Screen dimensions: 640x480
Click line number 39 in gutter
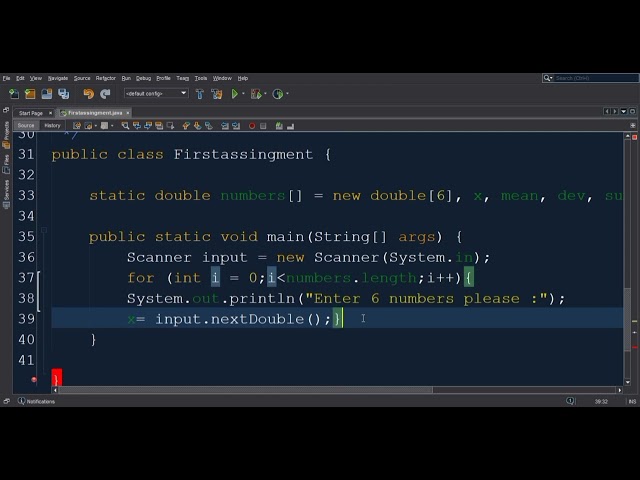point(26,319)
